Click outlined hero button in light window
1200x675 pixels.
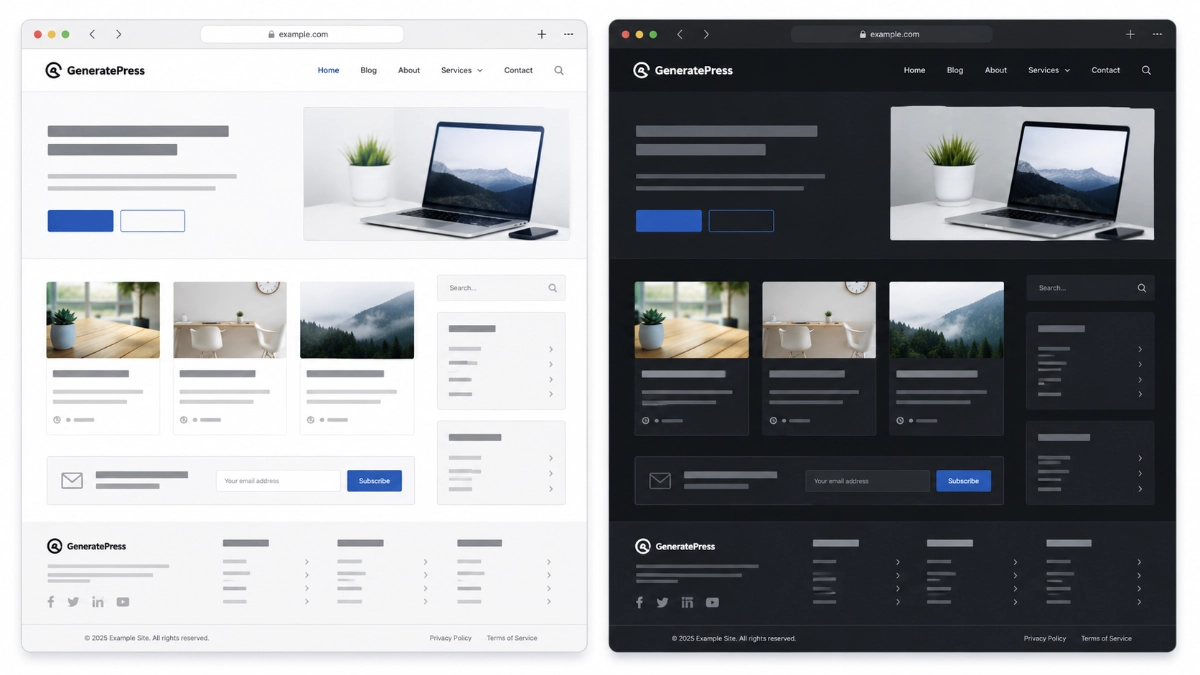[152, 221]
